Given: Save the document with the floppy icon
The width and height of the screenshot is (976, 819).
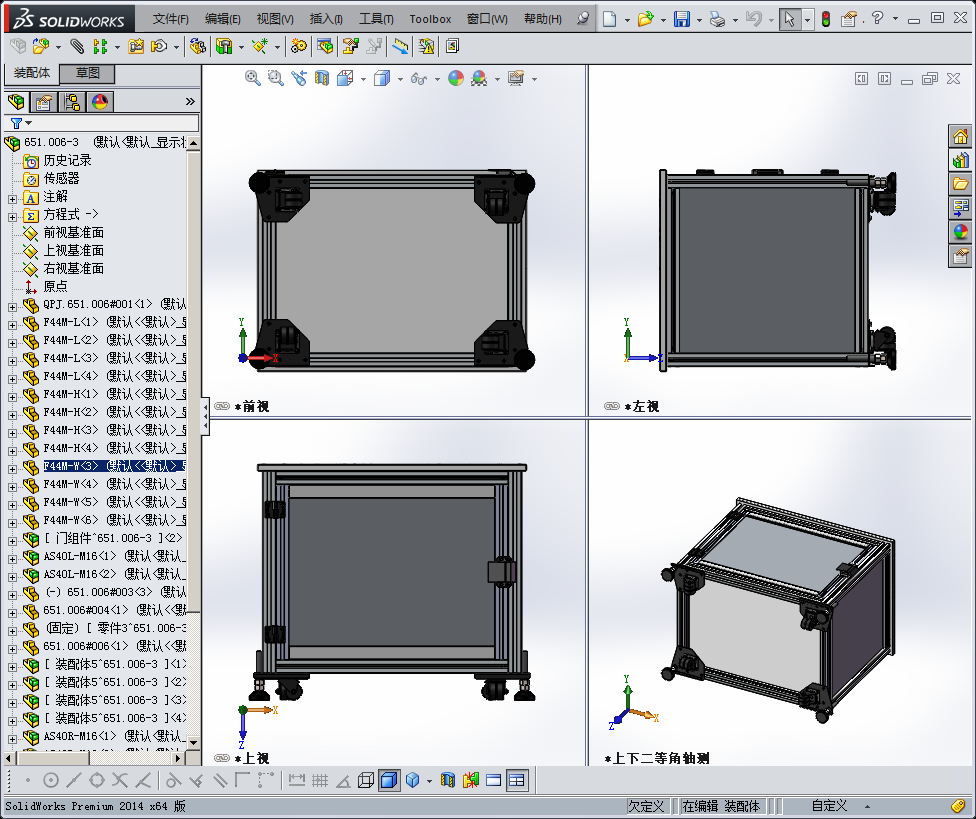Looking at the screenshot, I should [x=682, y=19].
